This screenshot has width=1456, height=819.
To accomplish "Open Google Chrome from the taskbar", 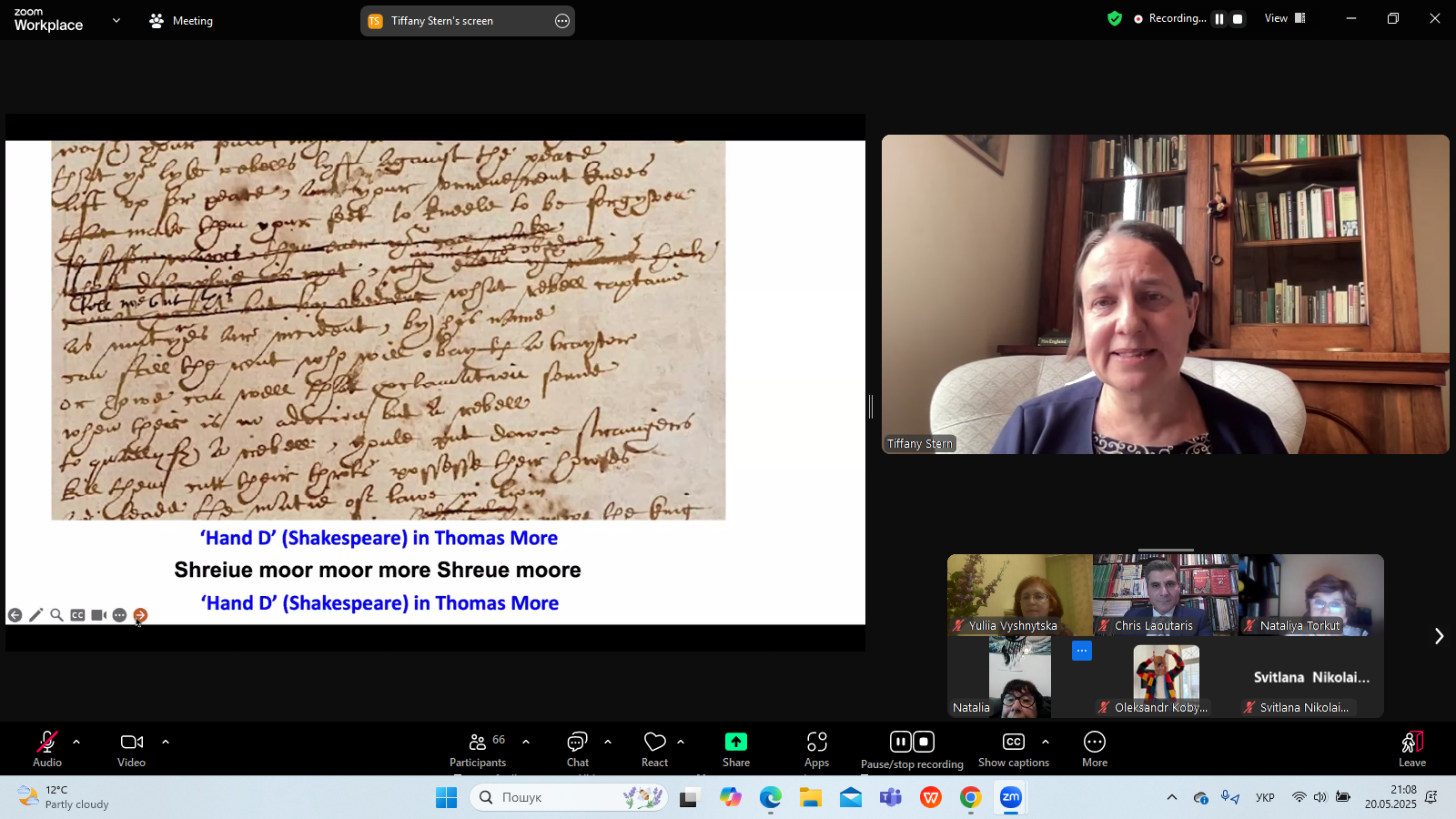I will click(971, 798).
